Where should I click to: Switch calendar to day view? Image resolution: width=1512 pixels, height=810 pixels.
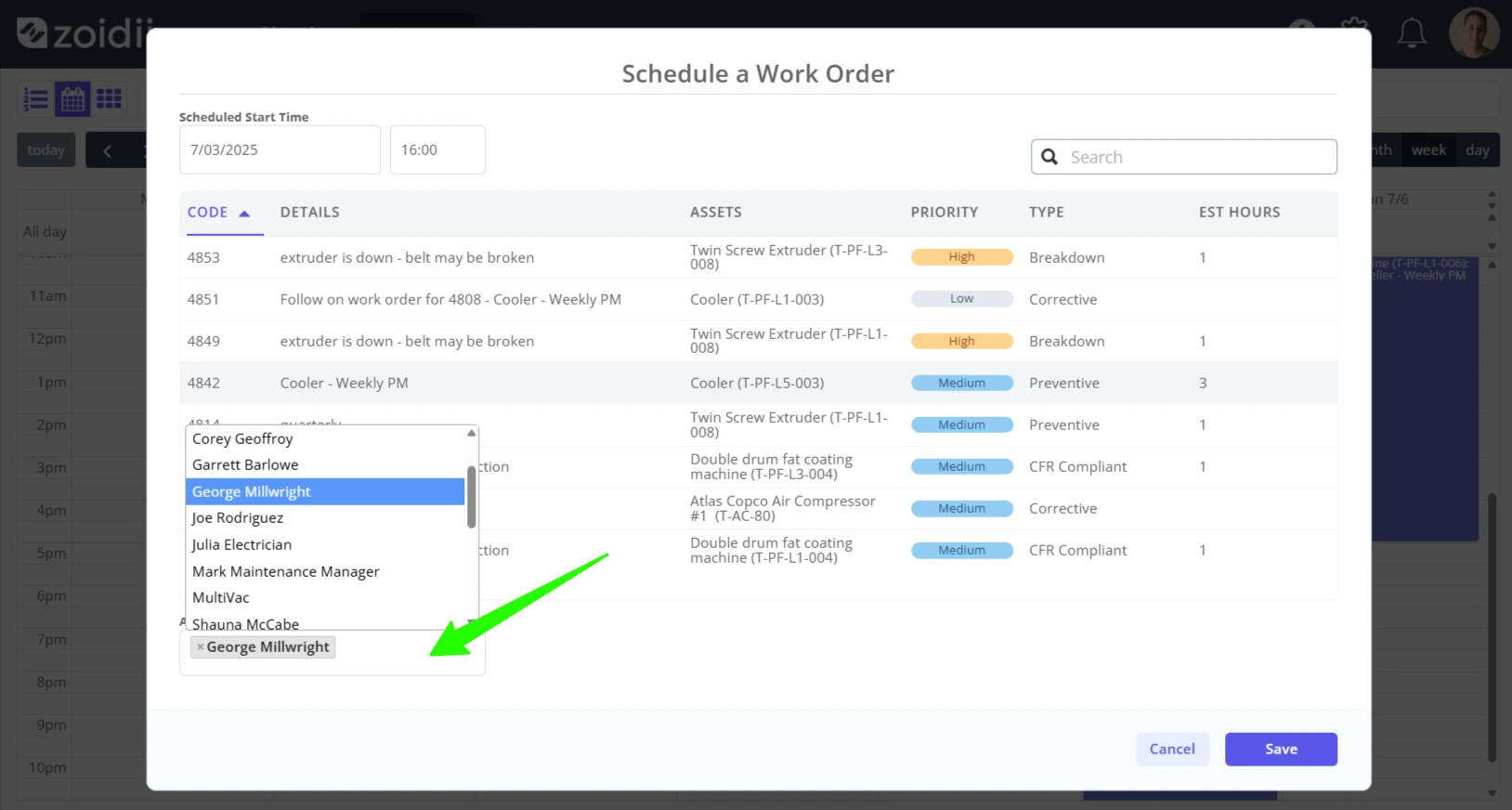pyautogui.click(x=1478, y=150)
